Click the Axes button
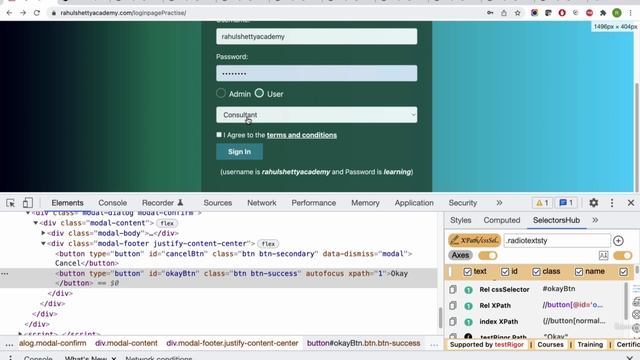 click(x=460, y=255)
